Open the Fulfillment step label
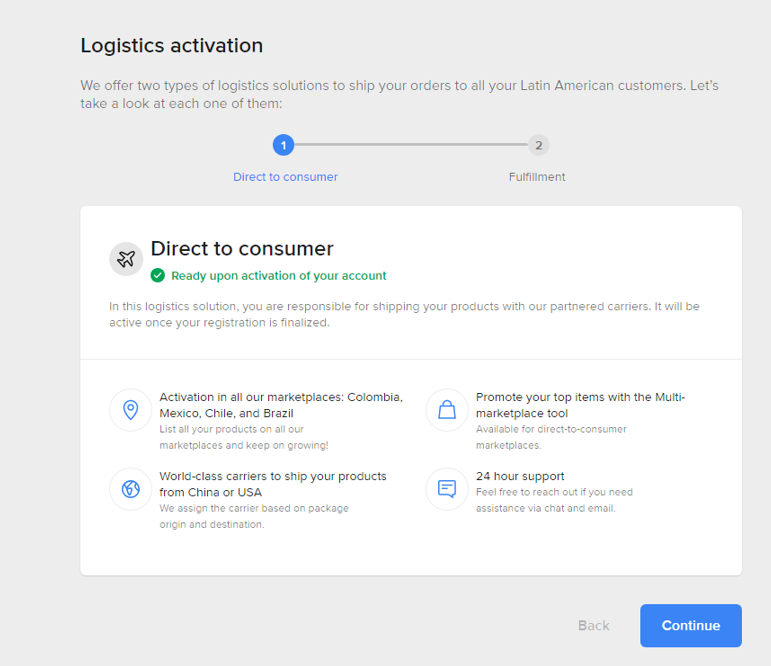 [537, 177]
